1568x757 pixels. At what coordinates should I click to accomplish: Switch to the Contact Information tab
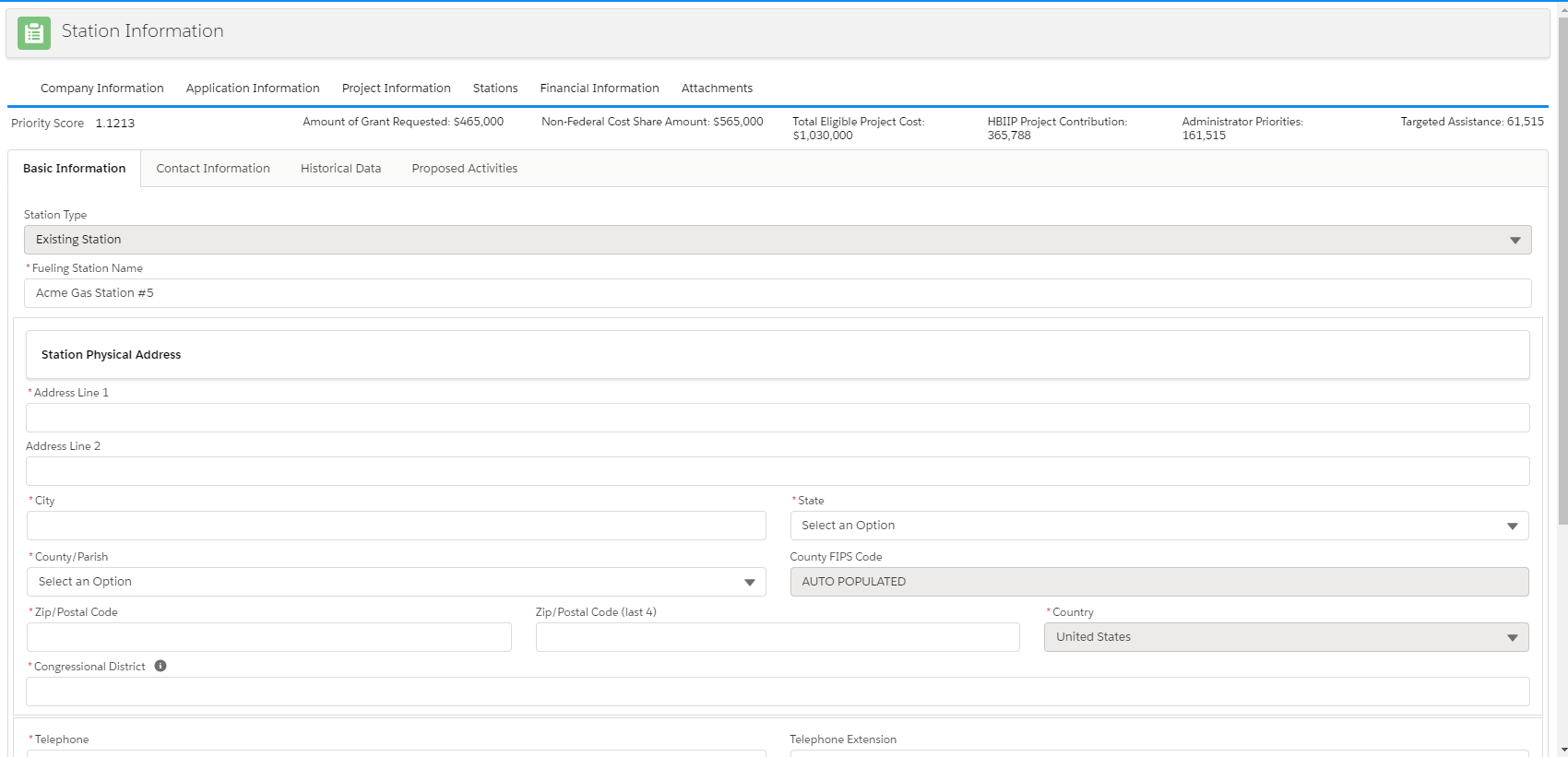(x=213, y=169)
